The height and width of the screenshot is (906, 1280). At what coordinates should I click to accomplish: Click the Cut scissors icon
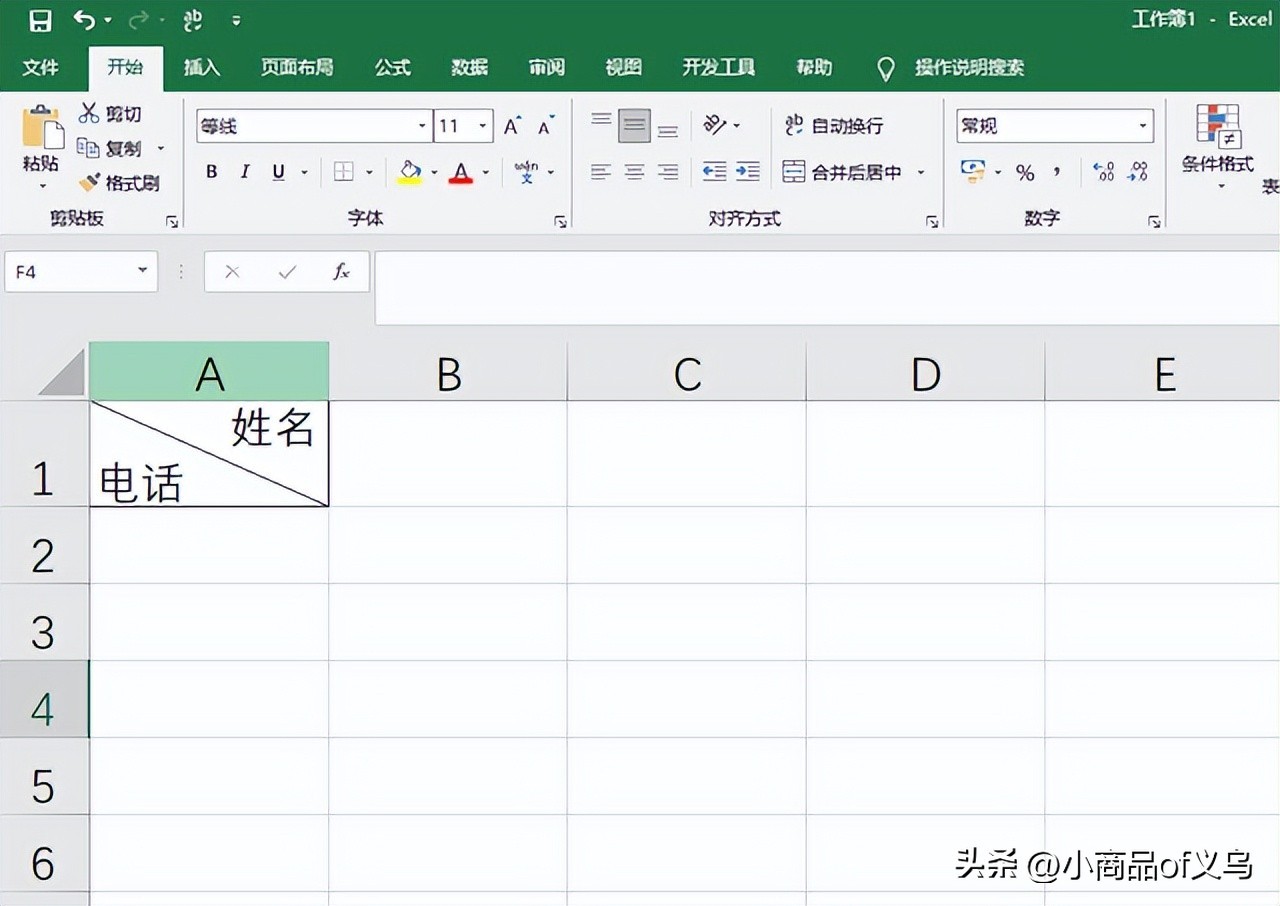(x=90, y=113)
